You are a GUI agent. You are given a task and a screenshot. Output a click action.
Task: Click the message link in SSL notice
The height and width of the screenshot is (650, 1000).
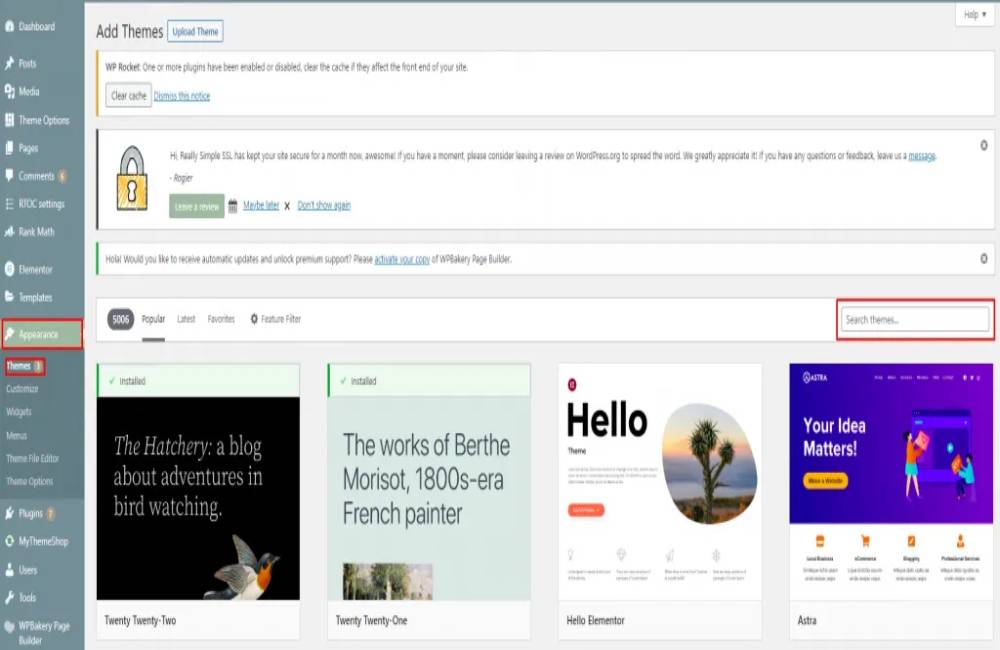[x=922, y=156]
